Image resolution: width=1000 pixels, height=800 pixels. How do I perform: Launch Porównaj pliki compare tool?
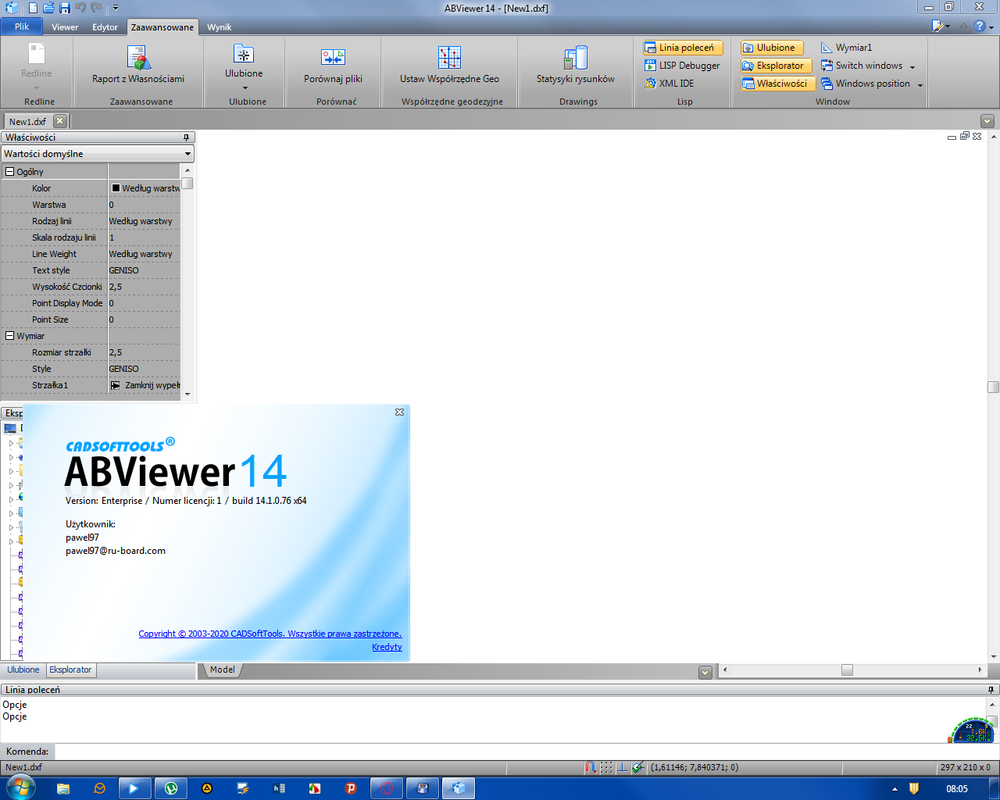coord(333,65)
